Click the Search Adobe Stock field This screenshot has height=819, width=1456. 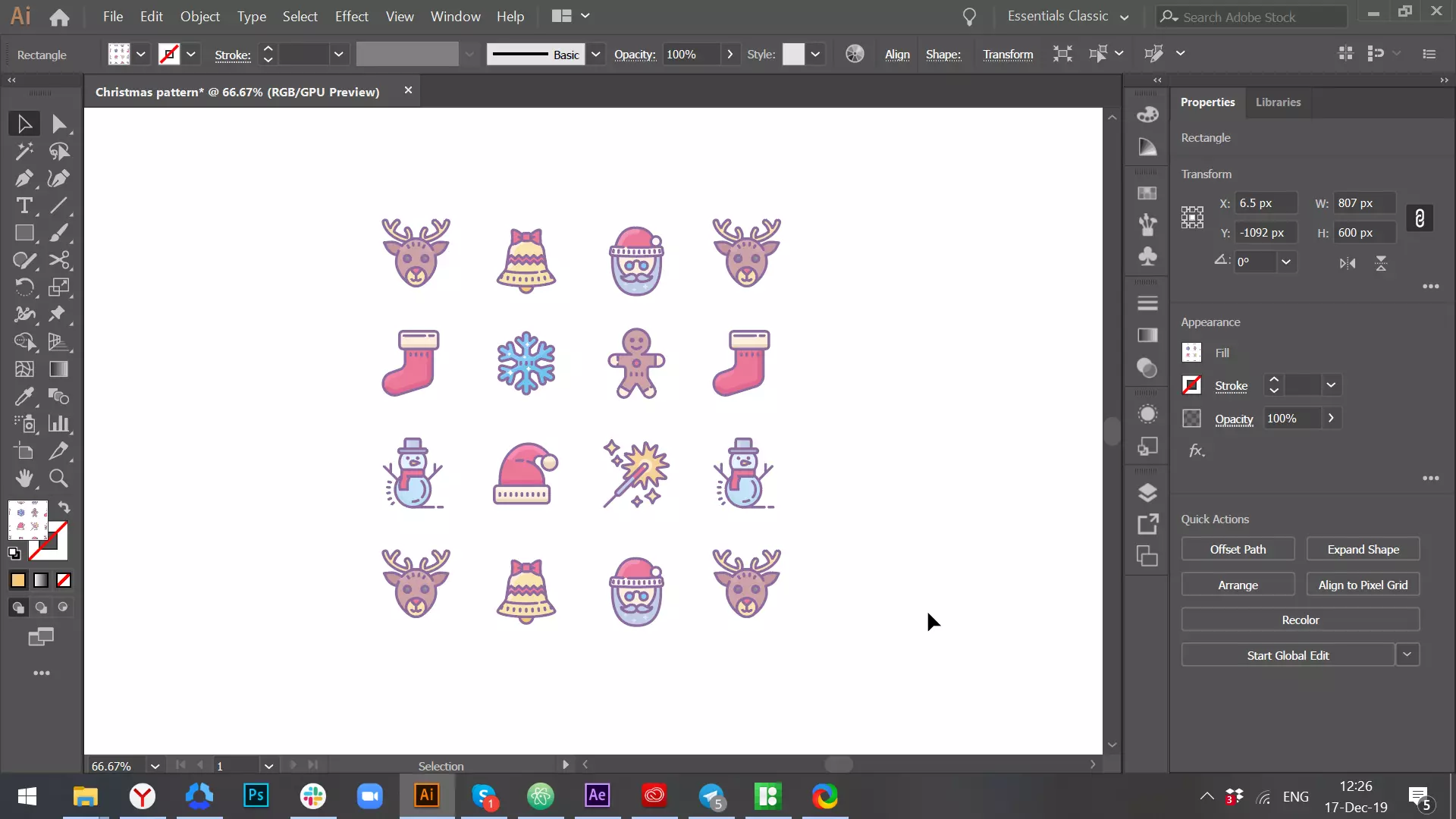tap(1252, 17)
